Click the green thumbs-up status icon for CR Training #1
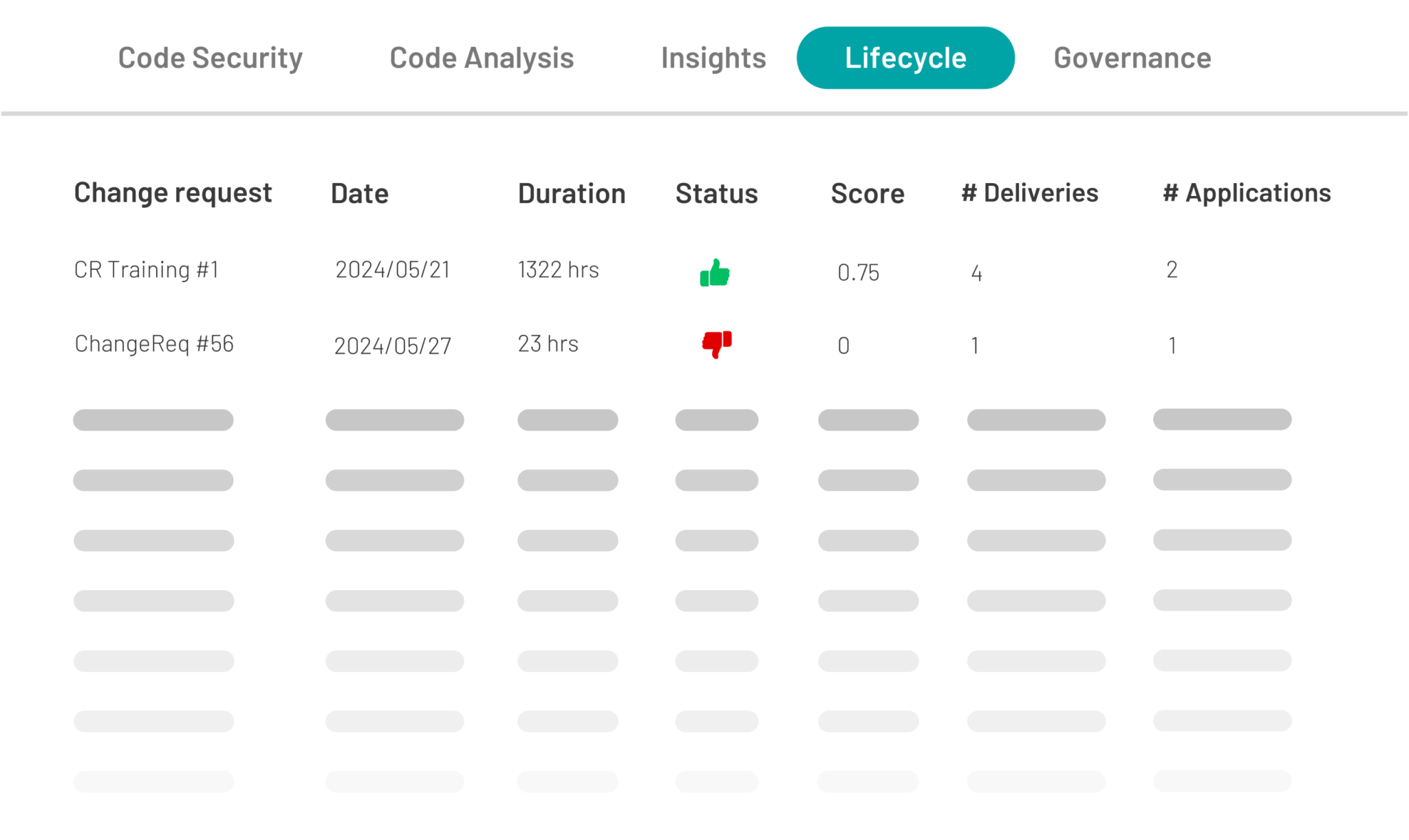The height and width of the screenshot is (840, 1409). [716, 272]
